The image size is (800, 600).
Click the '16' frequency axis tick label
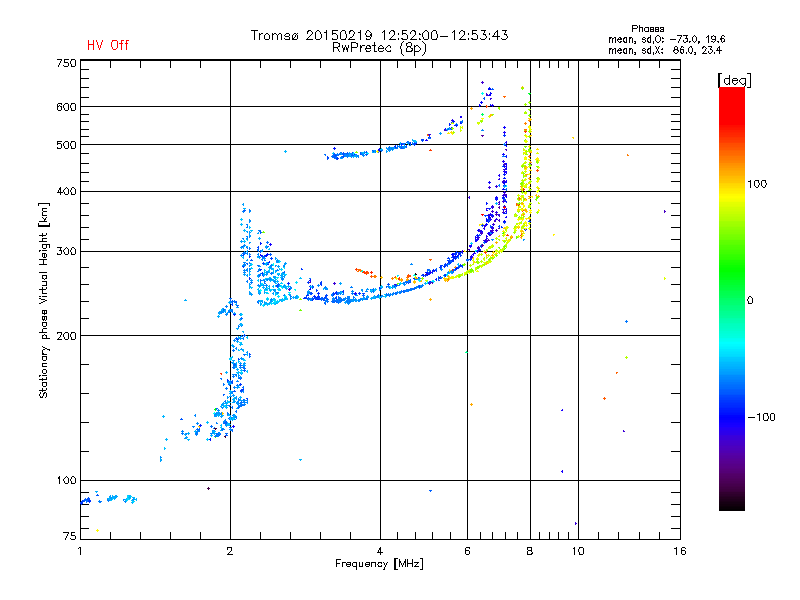pos(680,551)
